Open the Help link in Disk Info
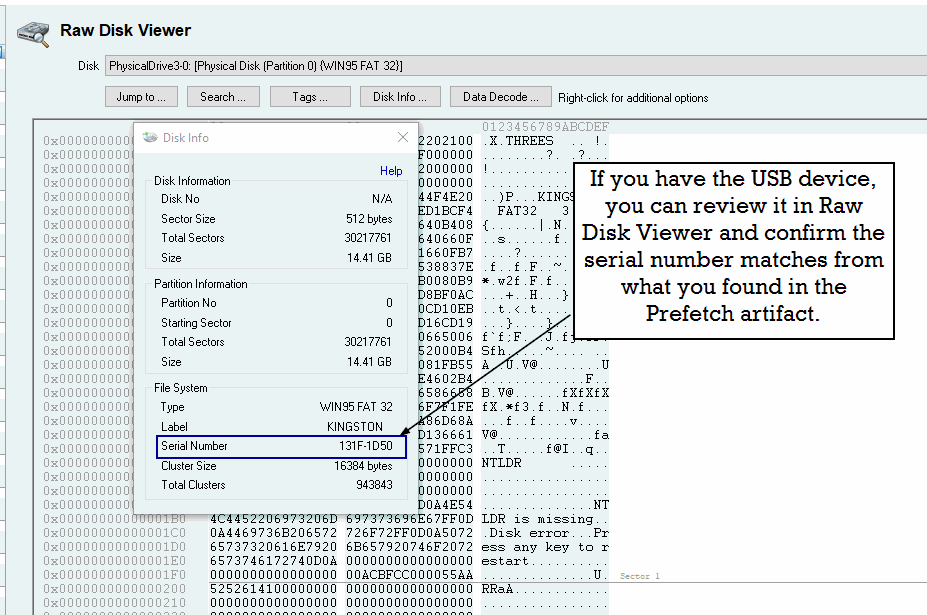Image resolution: width=927 pixels, height=615 pixels. point(391,171)
